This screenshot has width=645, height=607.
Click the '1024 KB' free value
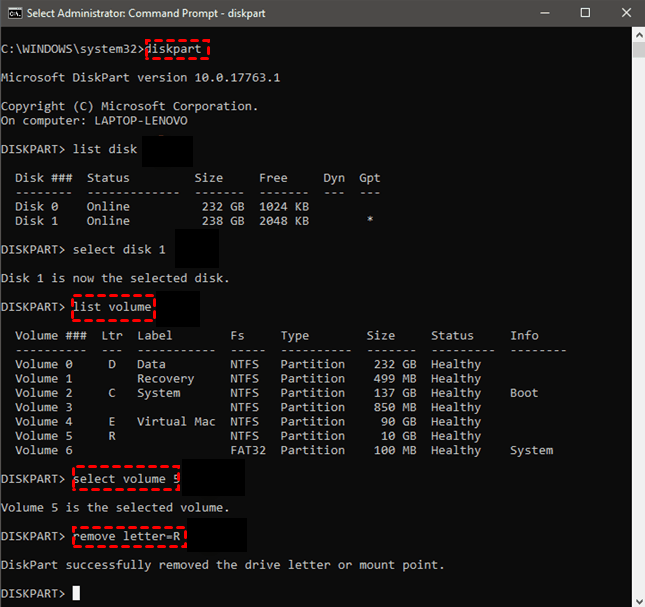284,206
